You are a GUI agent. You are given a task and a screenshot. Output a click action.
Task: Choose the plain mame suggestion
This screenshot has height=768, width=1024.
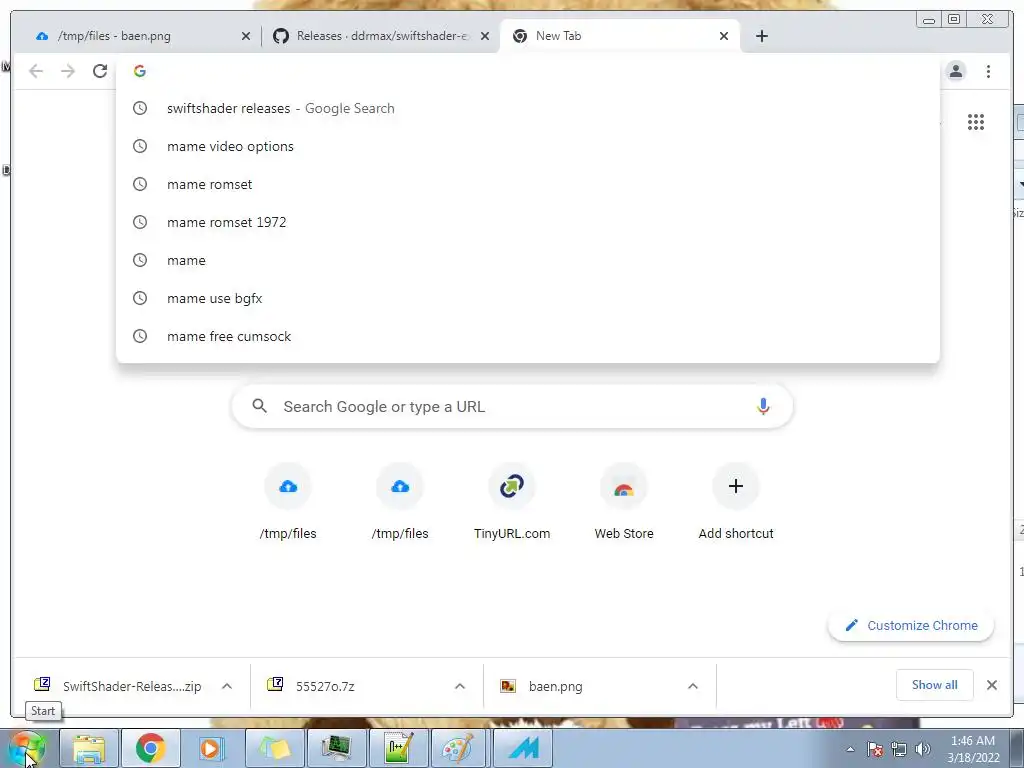click(x=528, y=260)
